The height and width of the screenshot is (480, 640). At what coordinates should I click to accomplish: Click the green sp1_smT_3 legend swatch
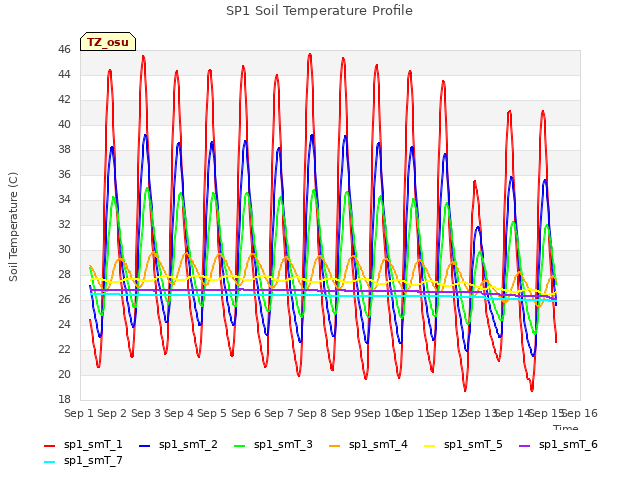pos(240,446)
